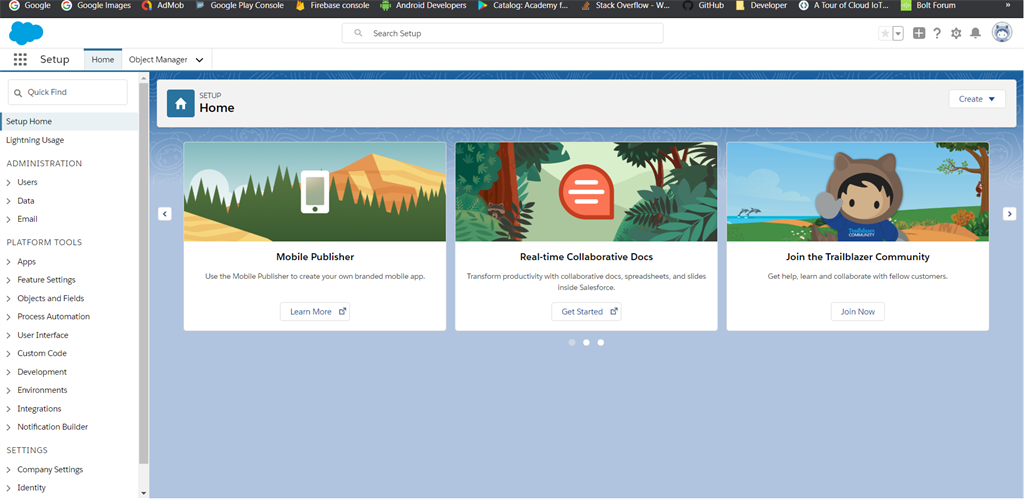Image resolution: width=1024 pixels, height=500 pixels.
Task: Expand the Objects and Fields node
Action: [x=8, y=298]
